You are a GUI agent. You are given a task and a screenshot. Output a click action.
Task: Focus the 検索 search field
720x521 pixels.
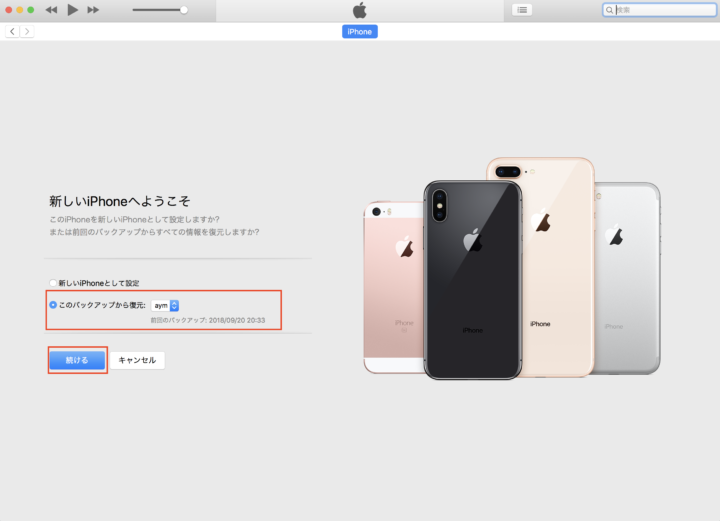pos(659,10)
